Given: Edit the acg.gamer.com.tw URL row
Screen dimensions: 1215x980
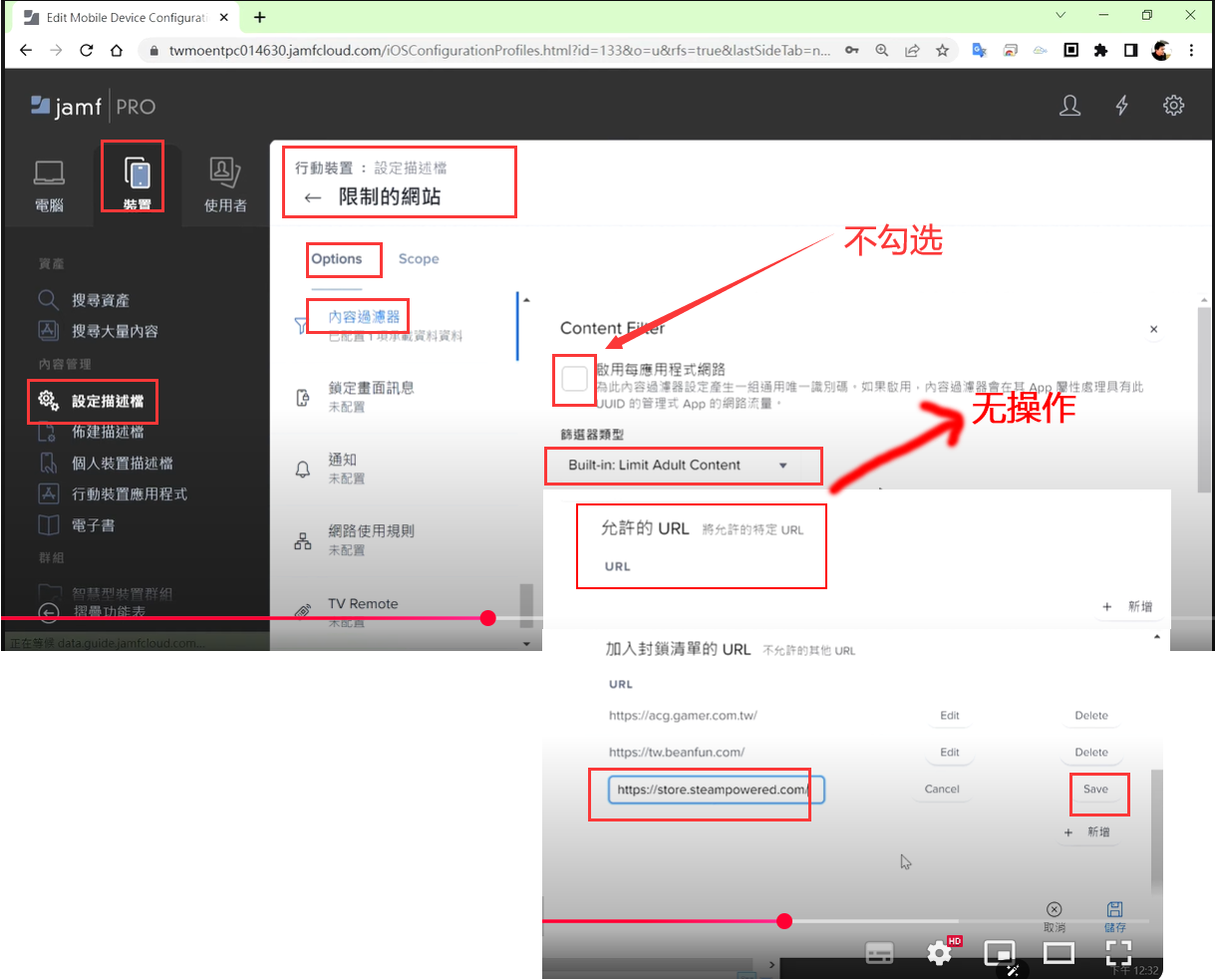Looking at the screenshot, I should pos(950,716).
